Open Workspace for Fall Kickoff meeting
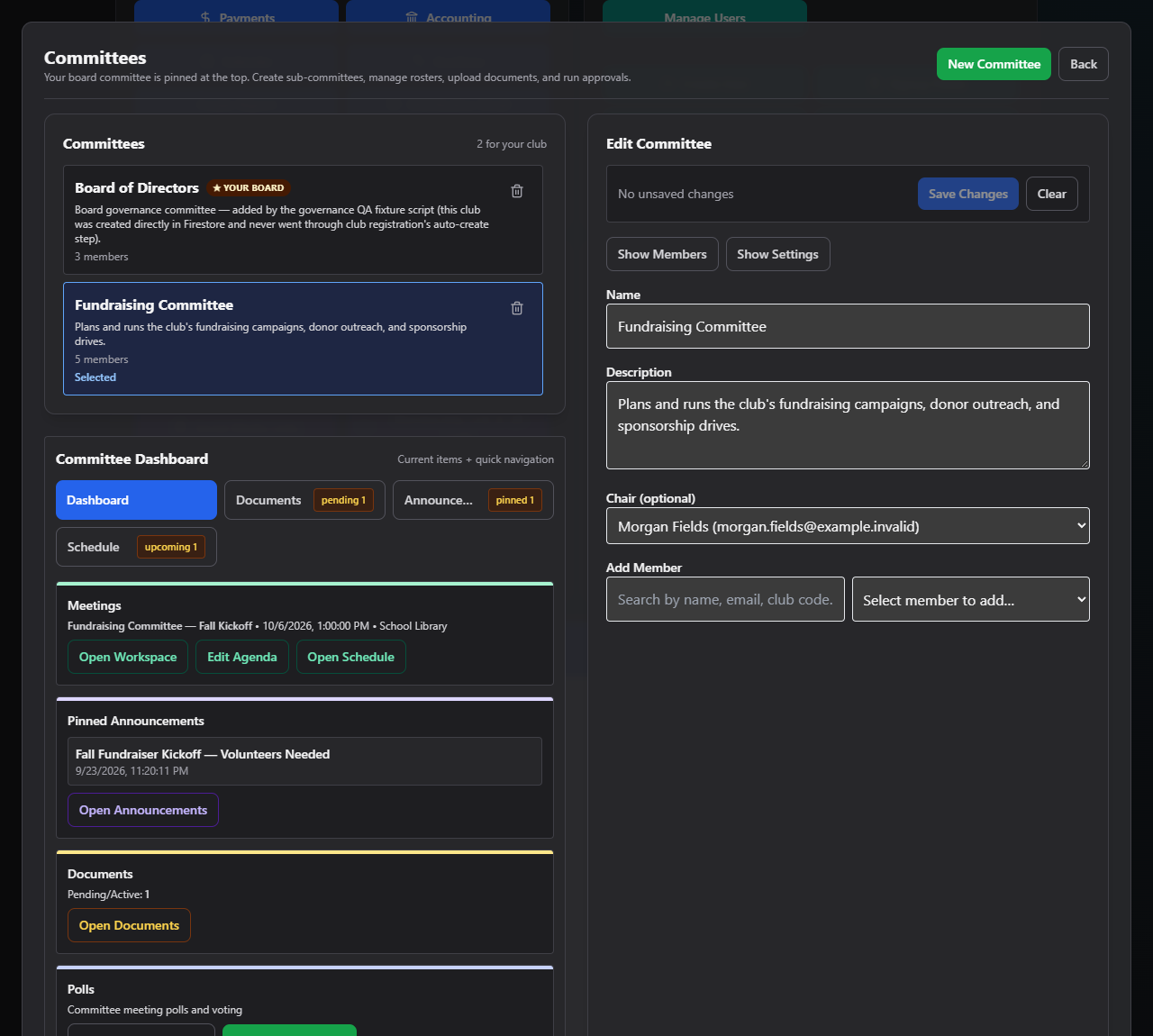Image resolution: width=1153 pixels, height=1036 pixels. click(128, 657)
